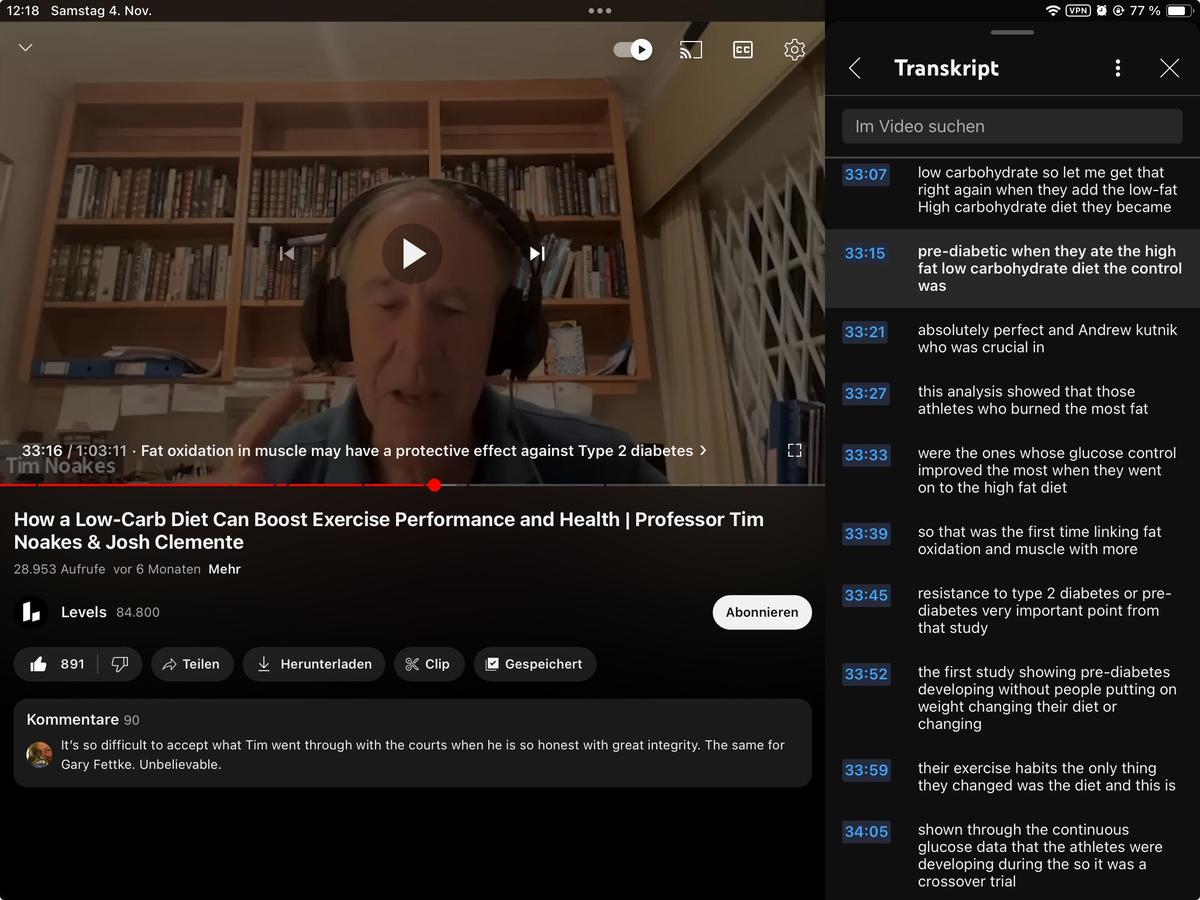This screenshot has width=1200, height=900.
Task: Subscribe with the Abonnieren button
Action: pos(761,612)
